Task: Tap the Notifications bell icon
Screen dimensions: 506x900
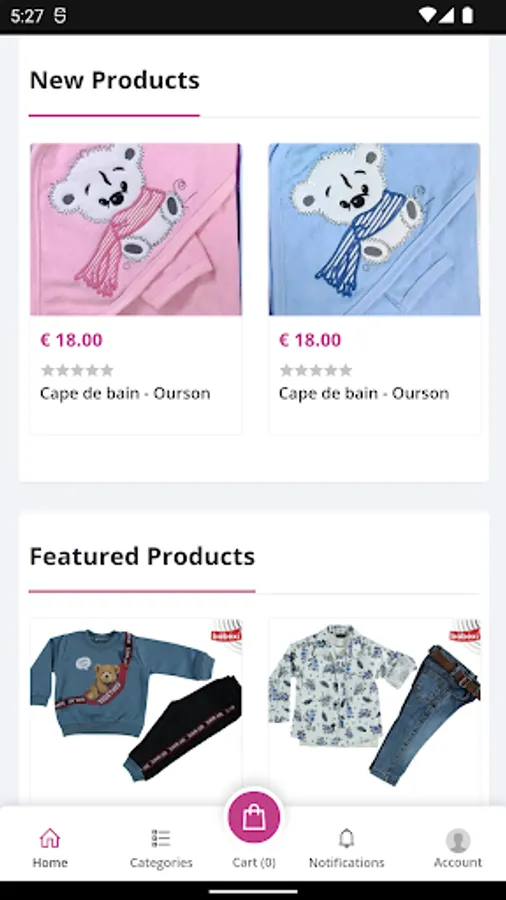Action: coord(347,838)
